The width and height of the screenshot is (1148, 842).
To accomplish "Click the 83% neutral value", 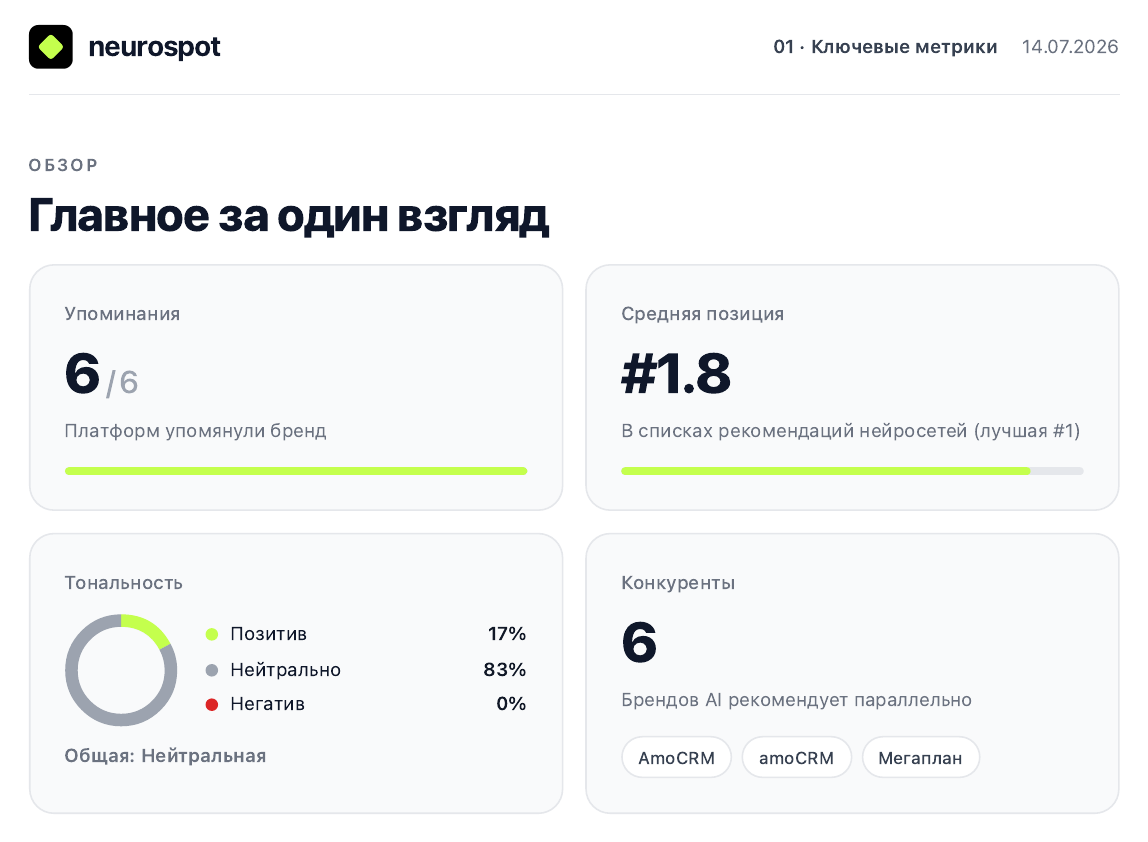I will [x=504, y=670].
